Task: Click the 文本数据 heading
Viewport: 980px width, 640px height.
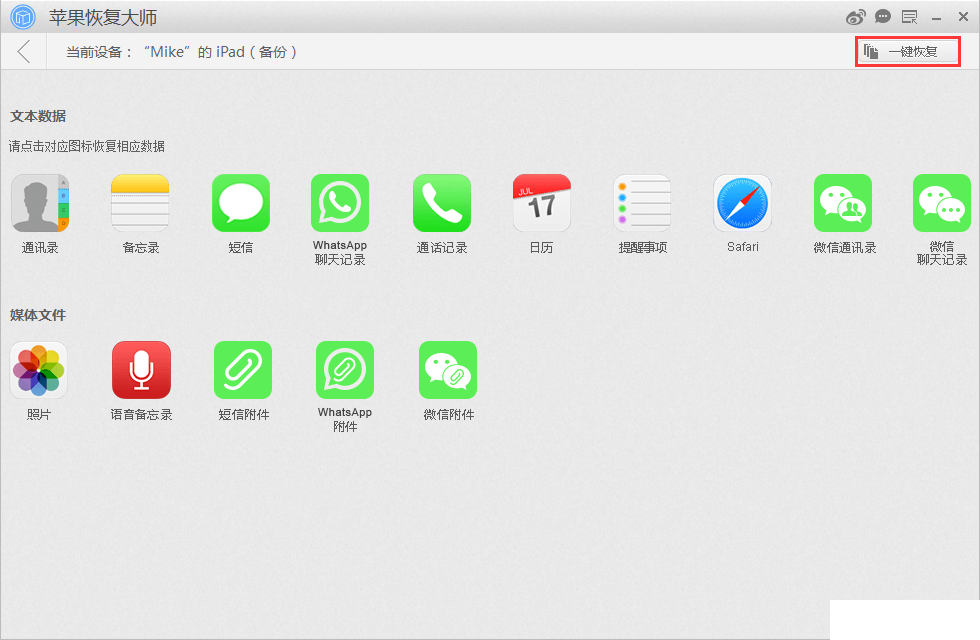Action: [x=38, y=116]
